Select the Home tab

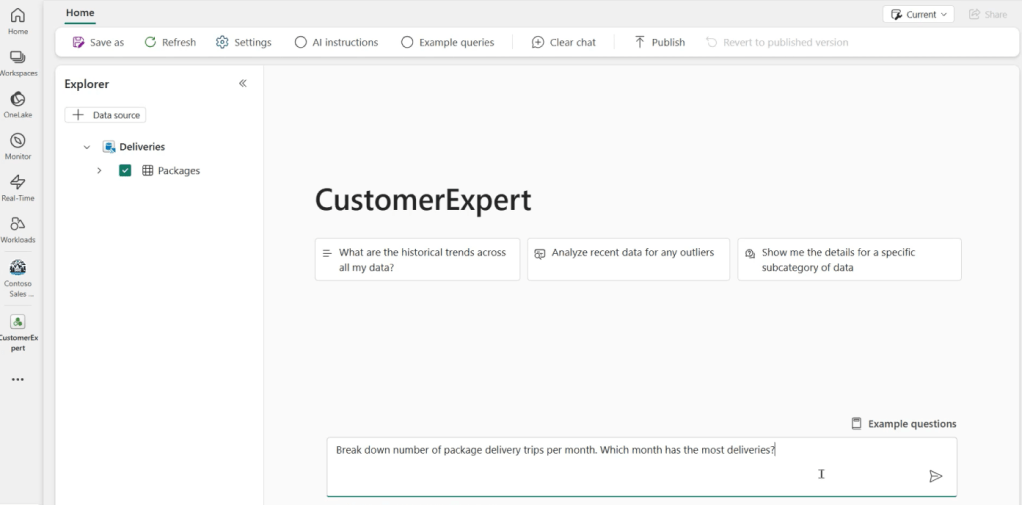80,13
